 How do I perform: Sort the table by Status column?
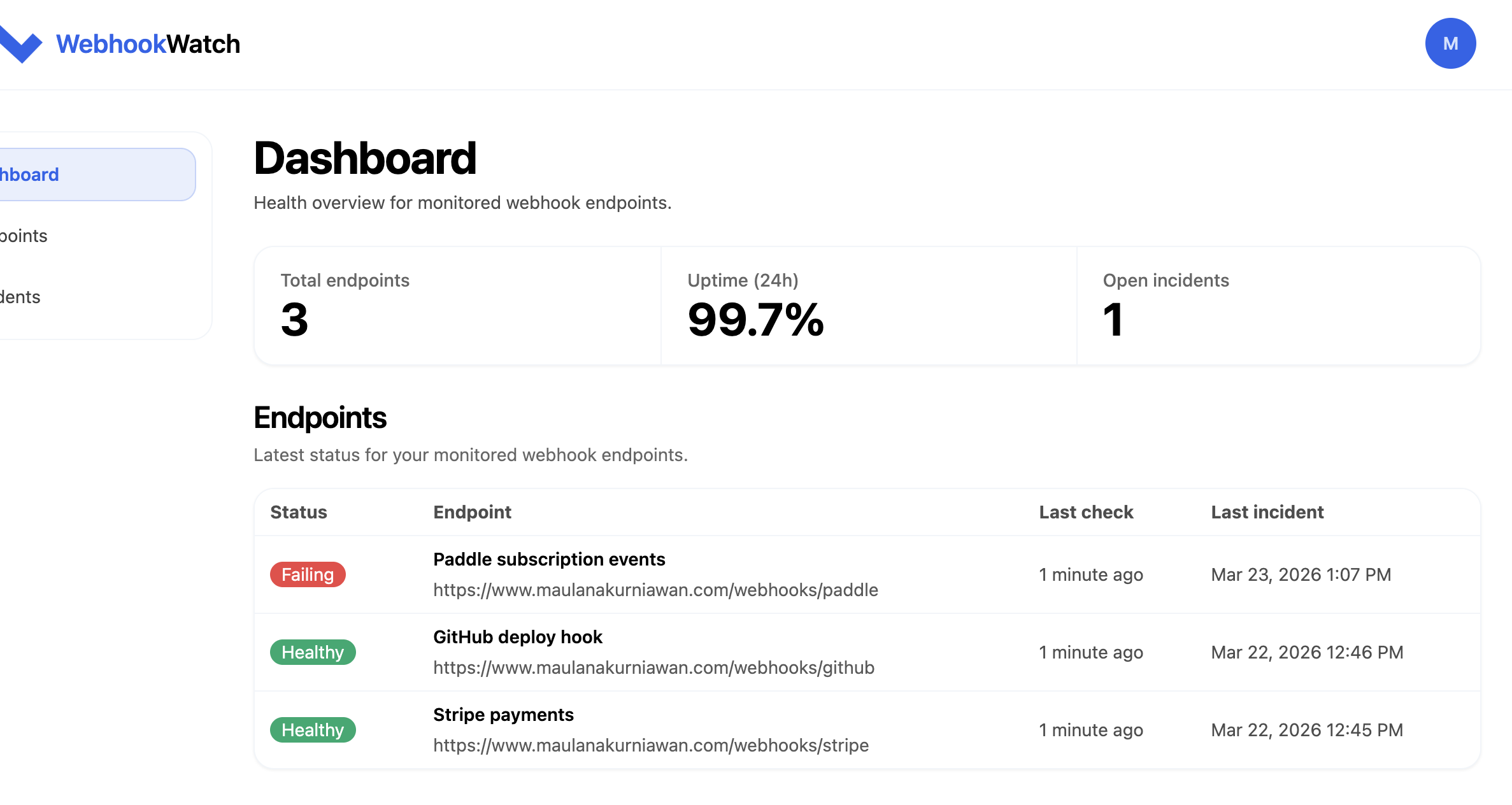[298, 511]
